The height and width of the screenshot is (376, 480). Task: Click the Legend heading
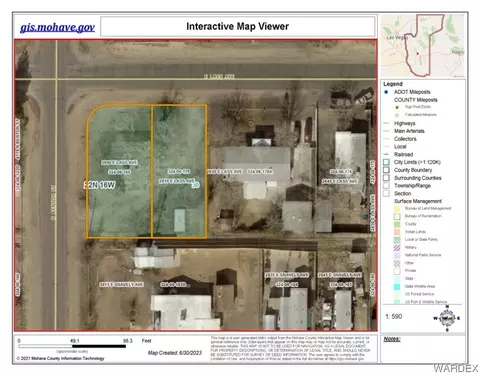[x=393, y=84]
